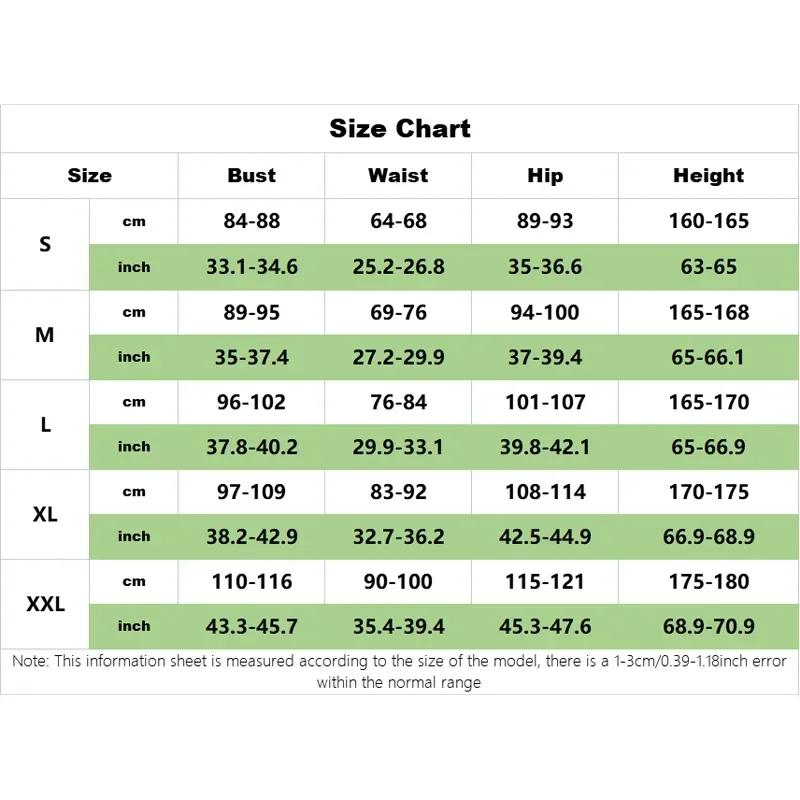Click the 96-102 bust cell
The height and width of the screenshot is (800, 800).
click(252, 402)
